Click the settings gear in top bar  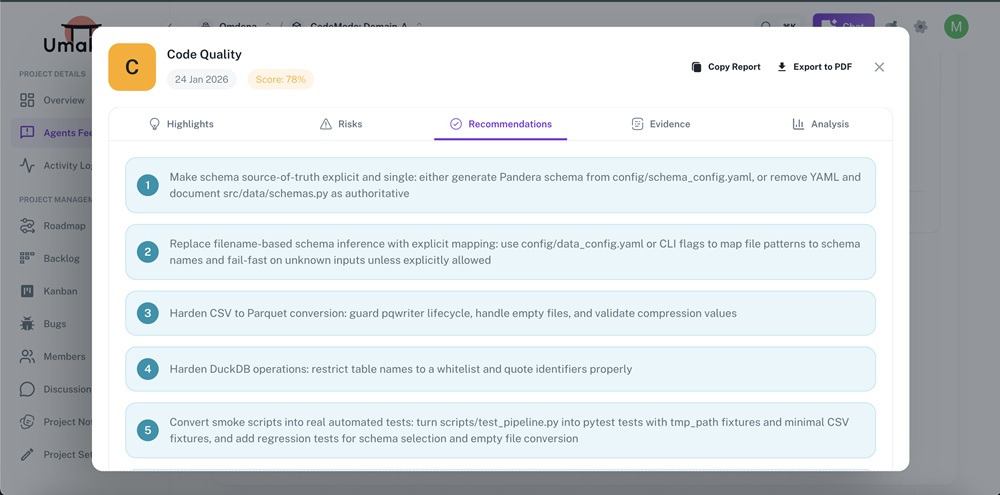pyautogui.click(x=920, y=27)
